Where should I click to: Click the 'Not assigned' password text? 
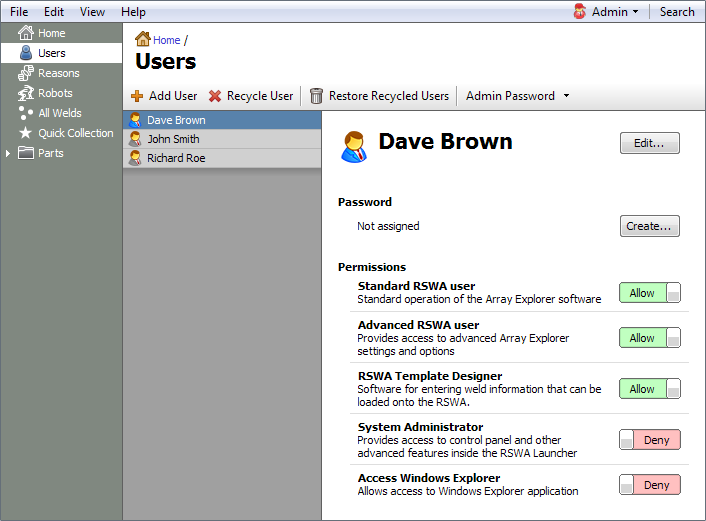pyautogui.click(x=388, y=226)
